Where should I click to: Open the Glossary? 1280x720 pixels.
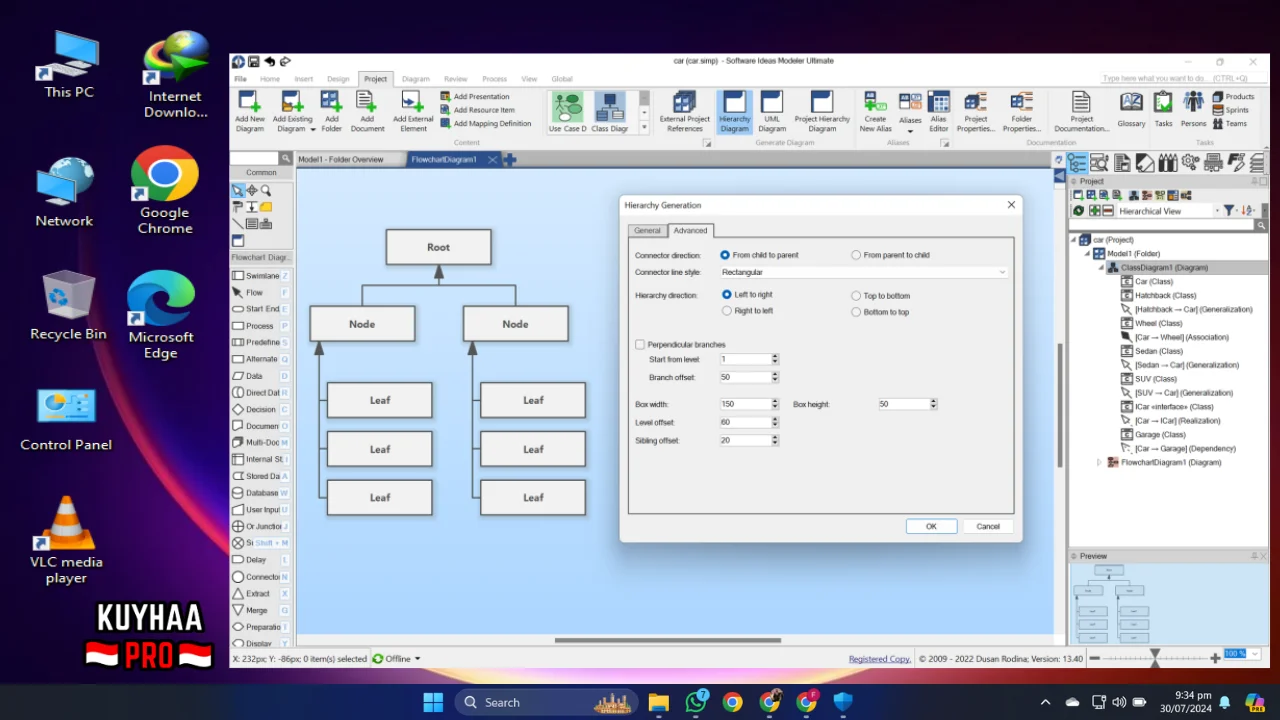(1131, 109)
